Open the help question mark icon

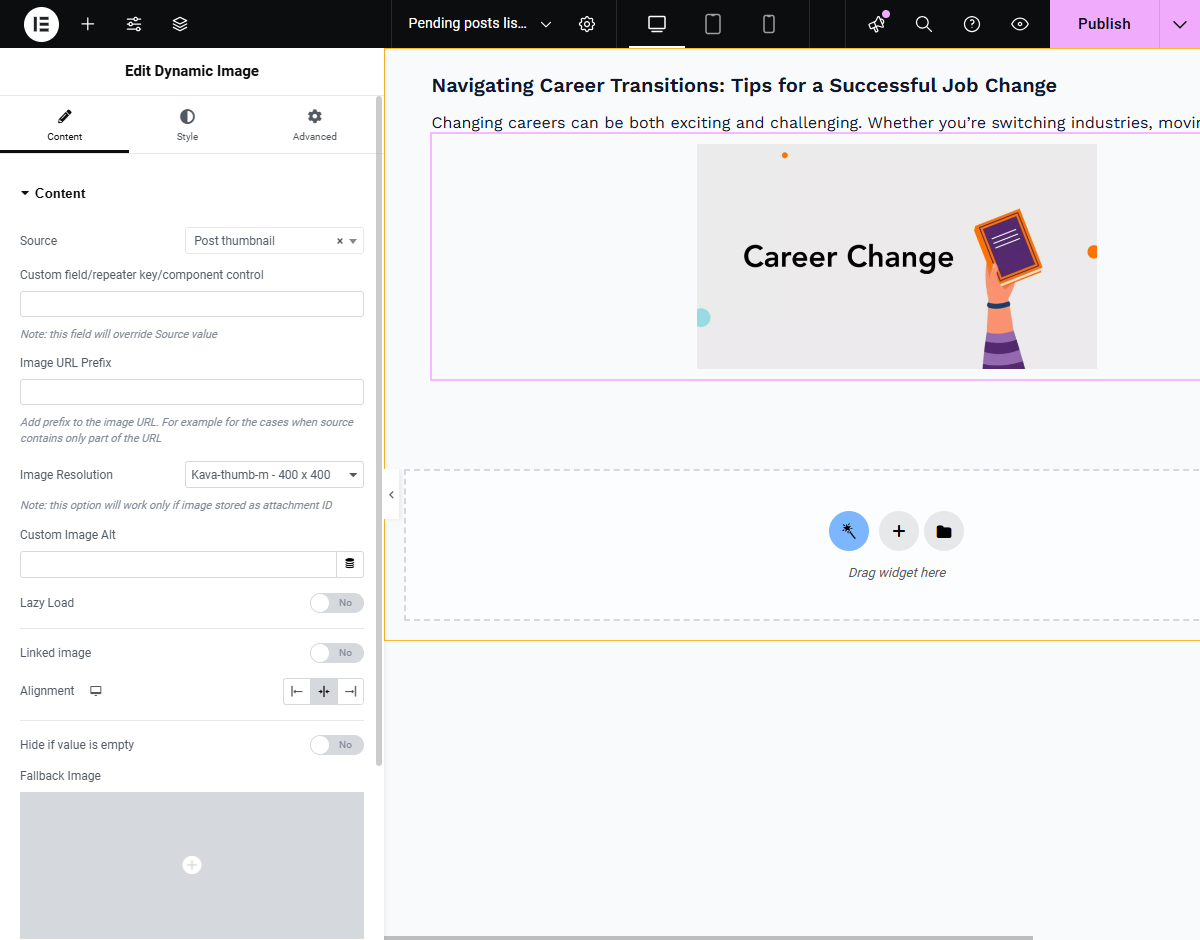point(972,24)
